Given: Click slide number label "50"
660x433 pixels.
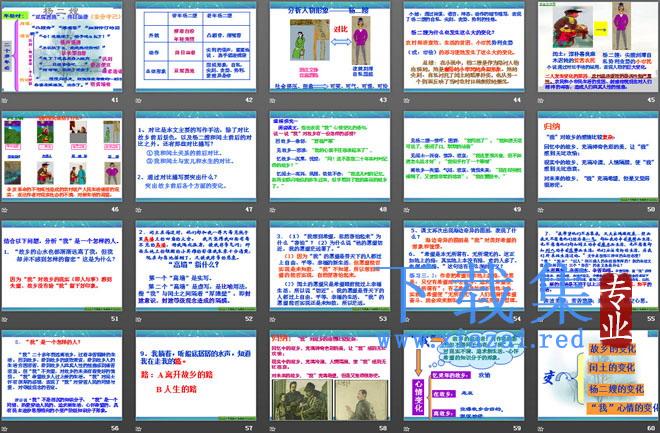Looking at the screenshot, I should pos(651,210).
